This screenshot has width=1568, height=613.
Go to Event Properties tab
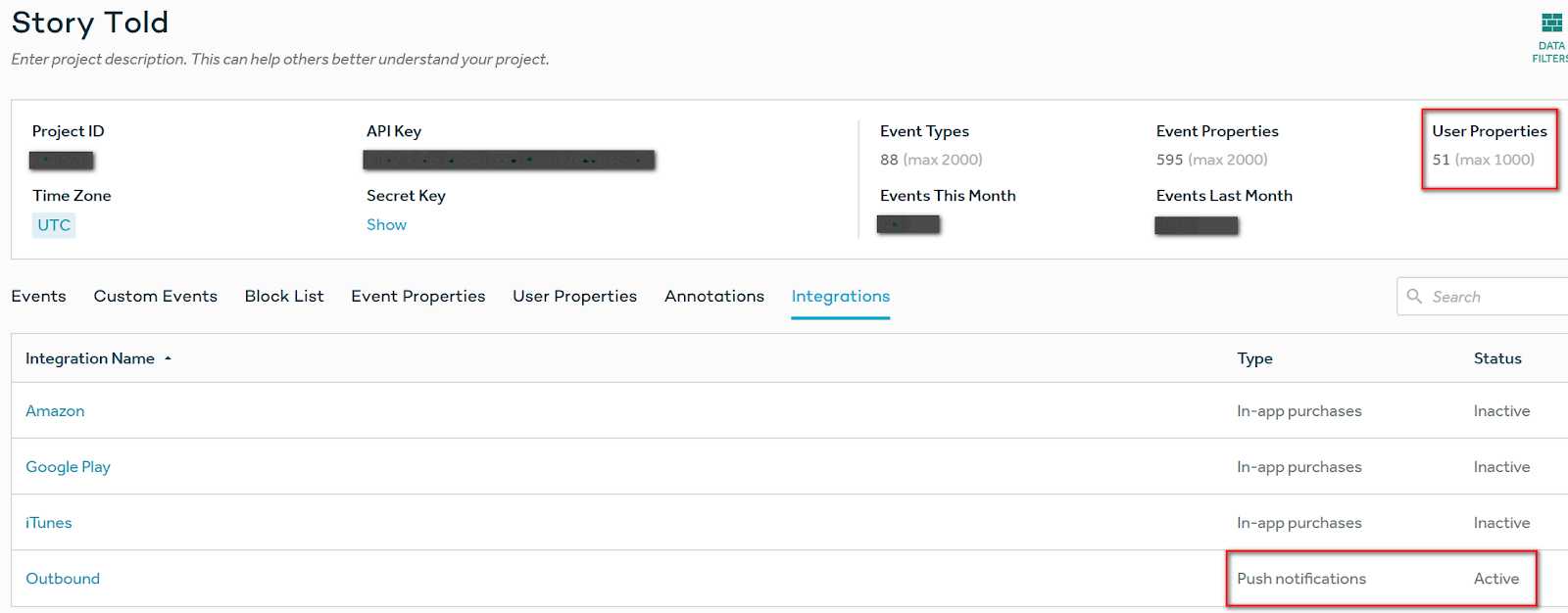click(417, 296)
